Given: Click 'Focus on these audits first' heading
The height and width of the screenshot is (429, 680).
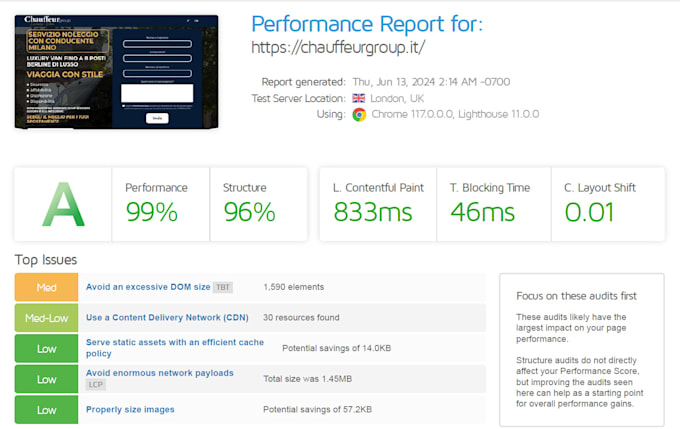Looking at the screenshot, I should tap(576, 296).
